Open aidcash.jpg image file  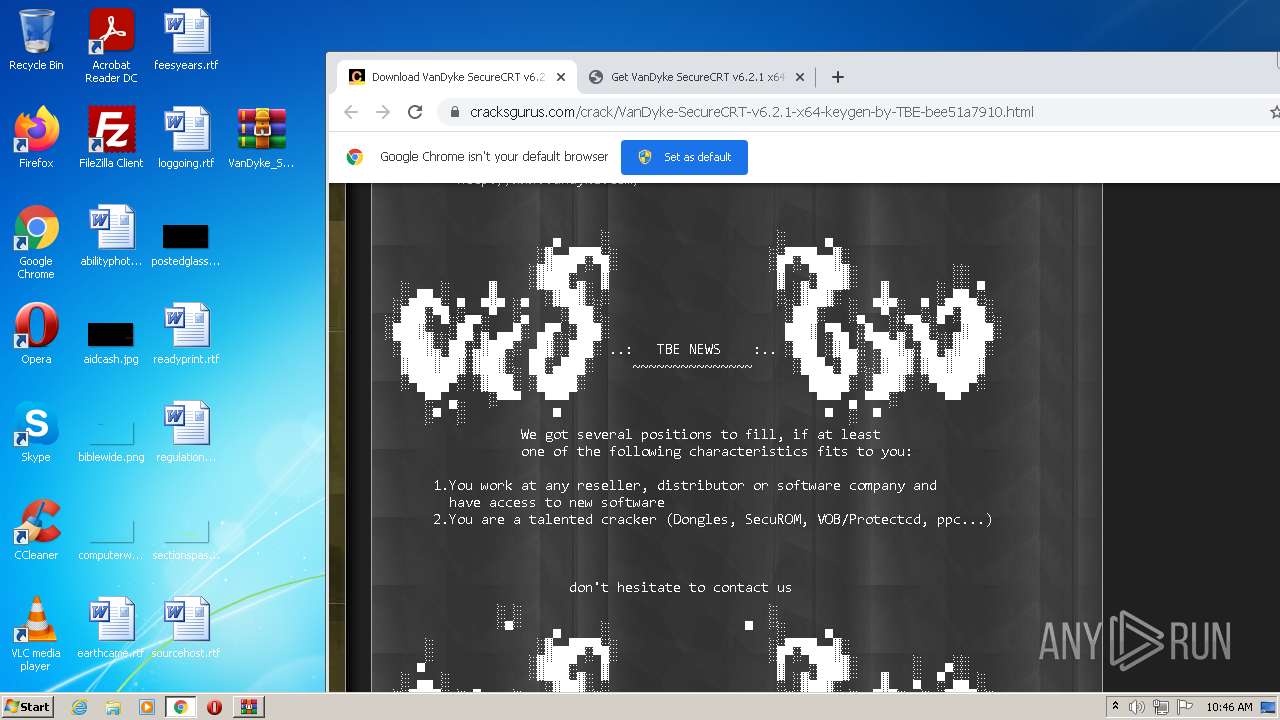click(111, 341)
